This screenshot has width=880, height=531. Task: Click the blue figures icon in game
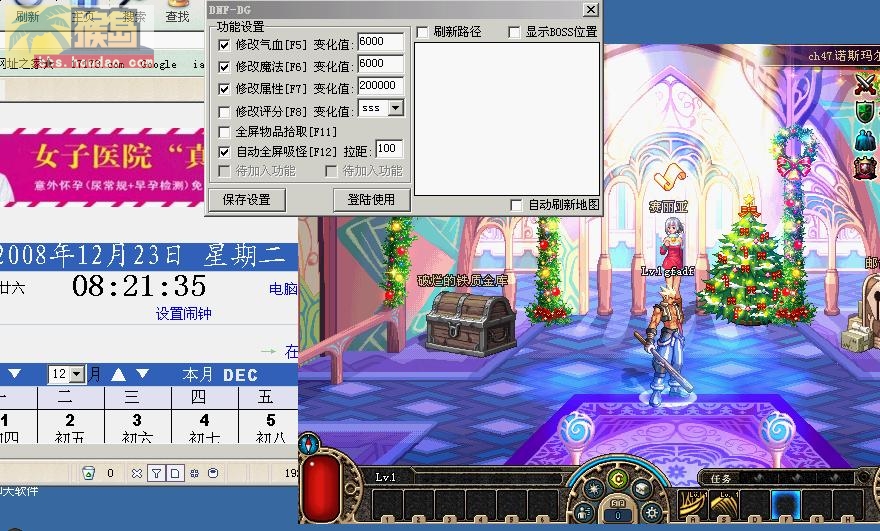point(865,139)
